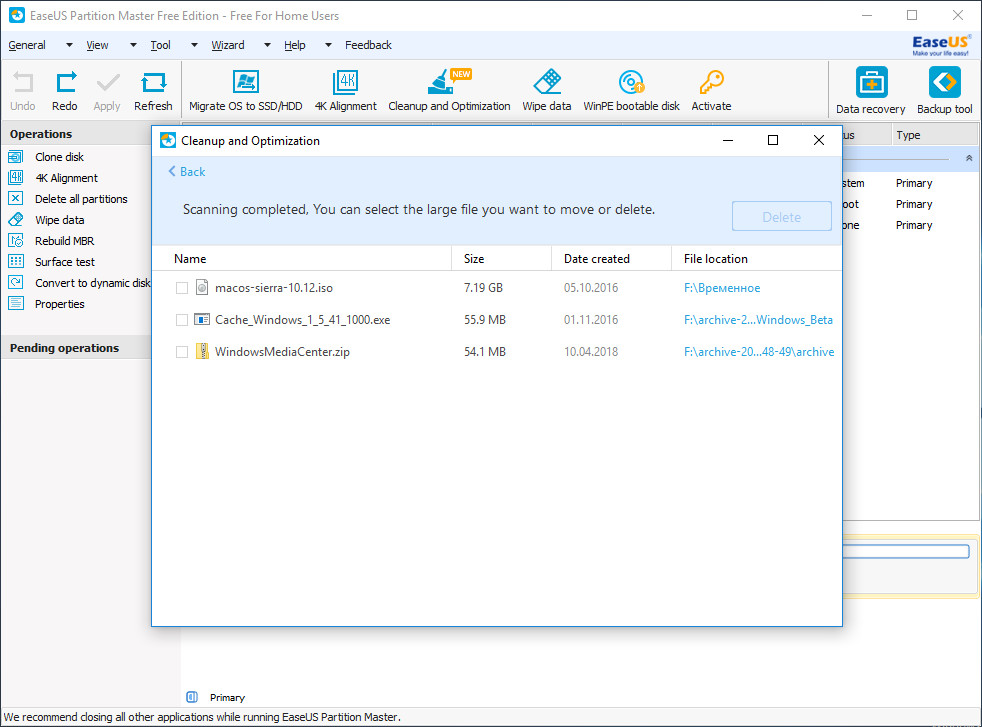
Task: Check the WindowsMediaCenter.zip checkbox
Action: tap(182, 352)
